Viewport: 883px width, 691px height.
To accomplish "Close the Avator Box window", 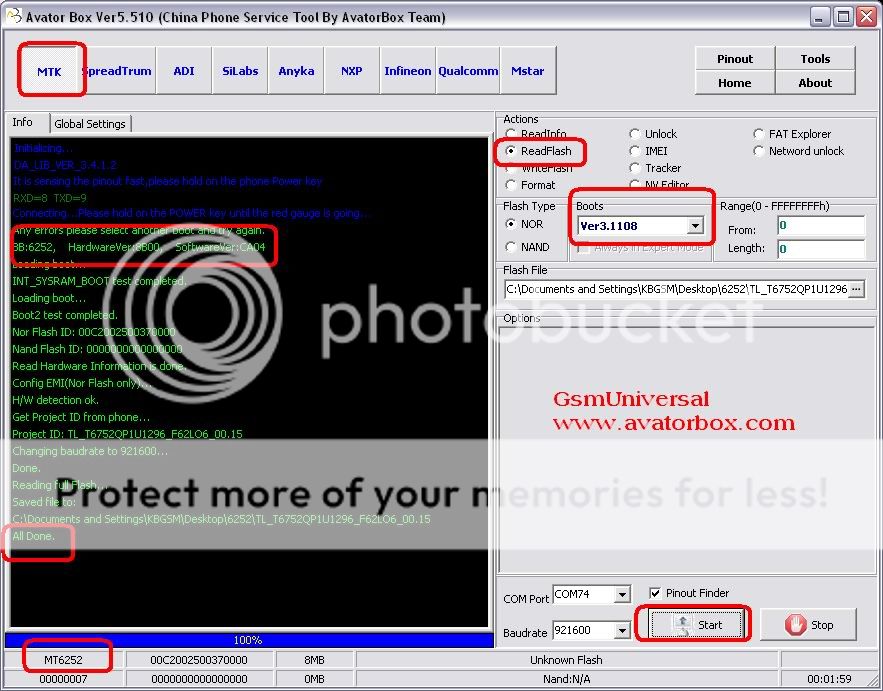I will click(x=866, y=16).
